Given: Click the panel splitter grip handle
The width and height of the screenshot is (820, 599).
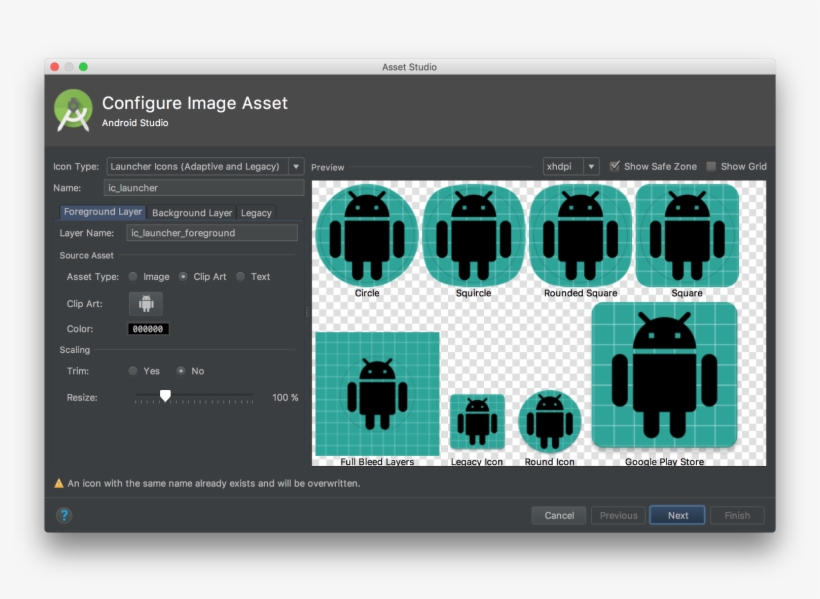Looking at the screenshot, I should pos(307,312).
